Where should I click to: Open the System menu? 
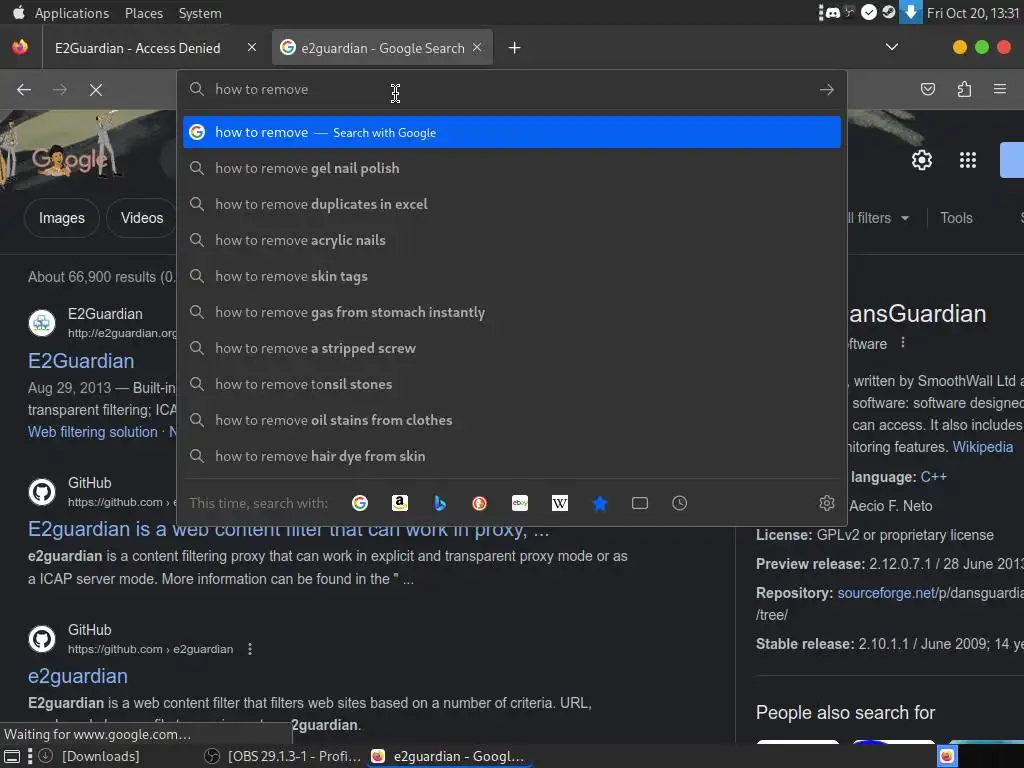(x=200, y=13)
